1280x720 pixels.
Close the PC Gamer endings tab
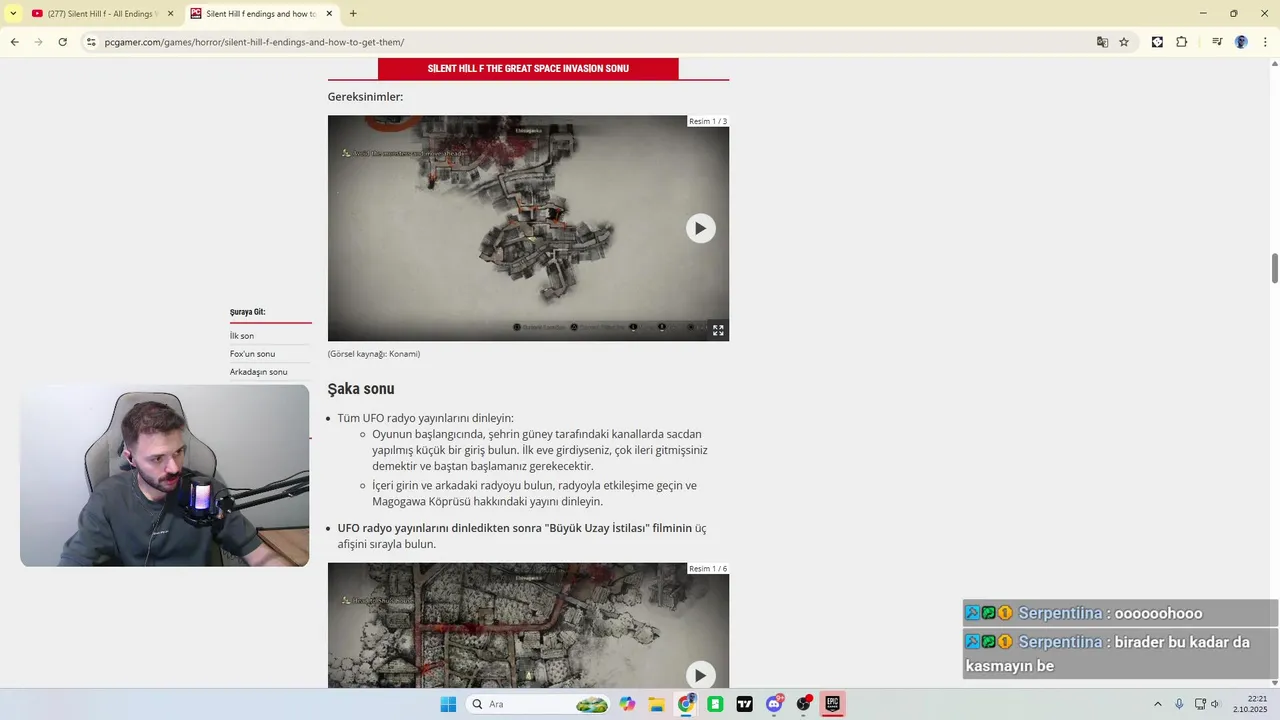pyautogui.click(x=329, y=14)
